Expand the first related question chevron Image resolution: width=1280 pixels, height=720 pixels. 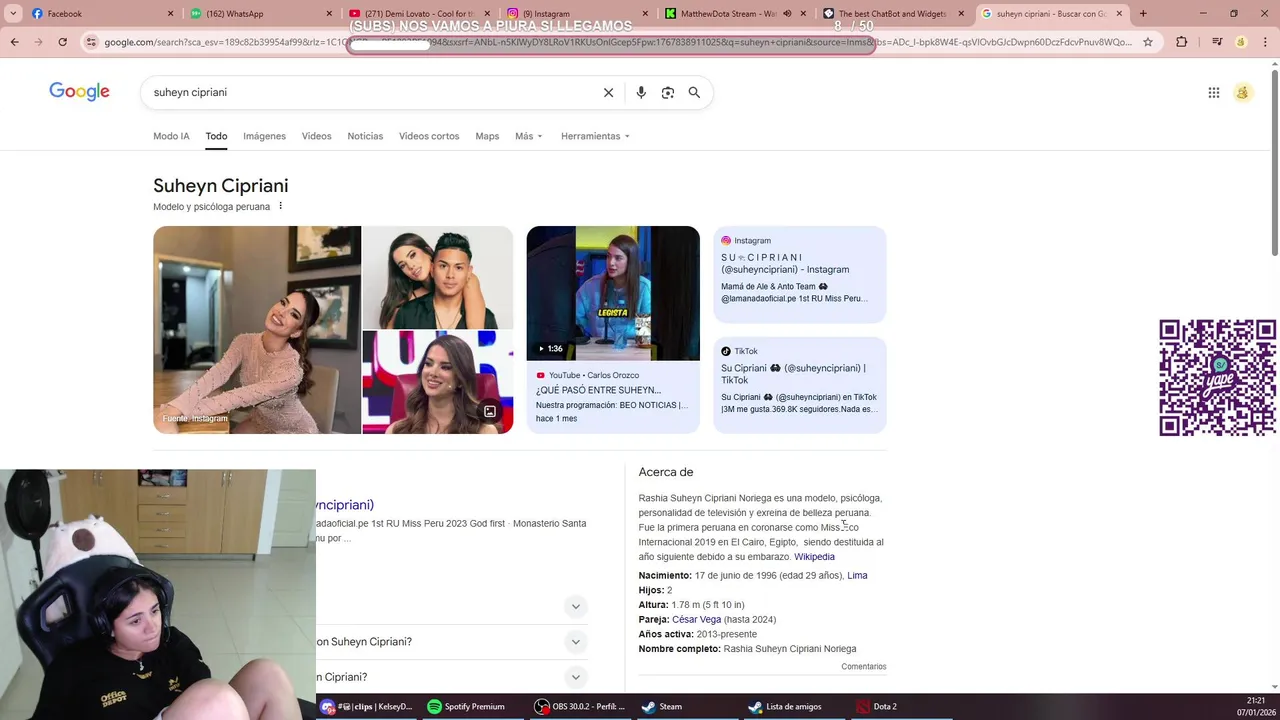pyautogui.click(x=575, y=606)
